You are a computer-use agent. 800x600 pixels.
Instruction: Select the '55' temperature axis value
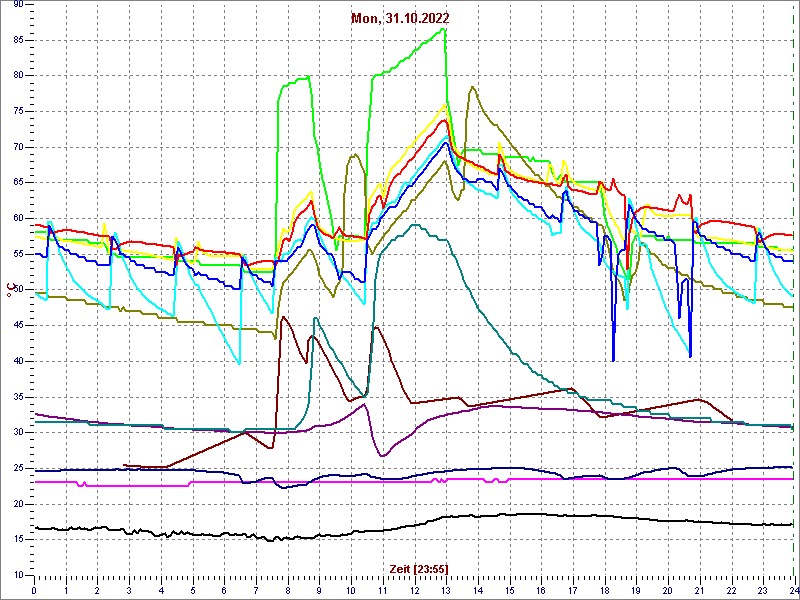click(x=18, y=255)
